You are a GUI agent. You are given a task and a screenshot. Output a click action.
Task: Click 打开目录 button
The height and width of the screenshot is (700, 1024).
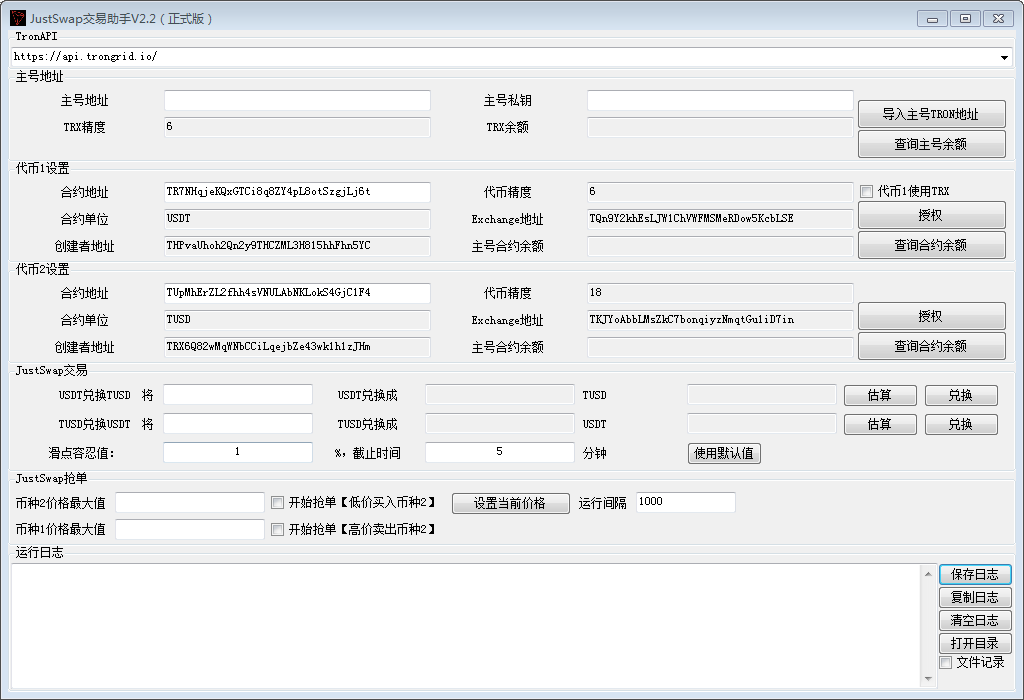(975, 643)
